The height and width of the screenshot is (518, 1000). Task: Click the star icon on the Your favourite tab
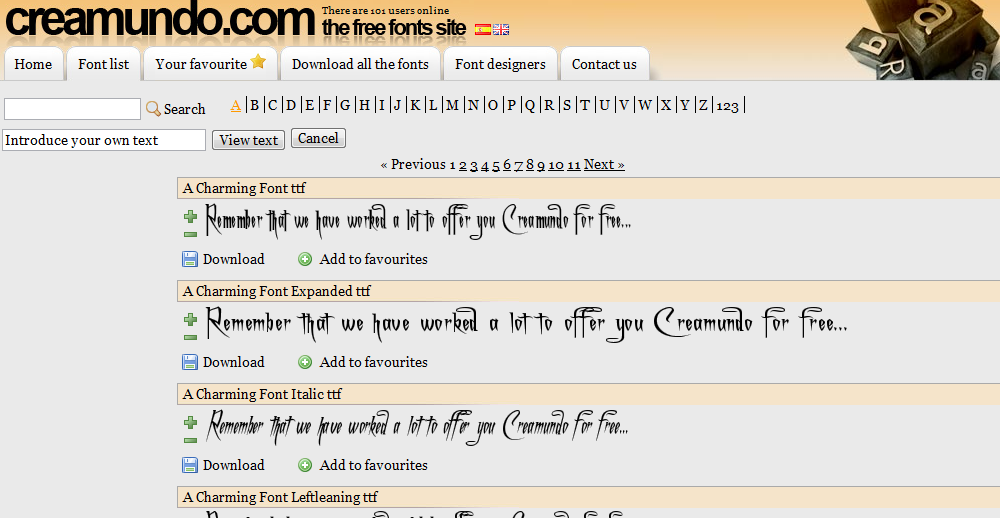point(258,61)
